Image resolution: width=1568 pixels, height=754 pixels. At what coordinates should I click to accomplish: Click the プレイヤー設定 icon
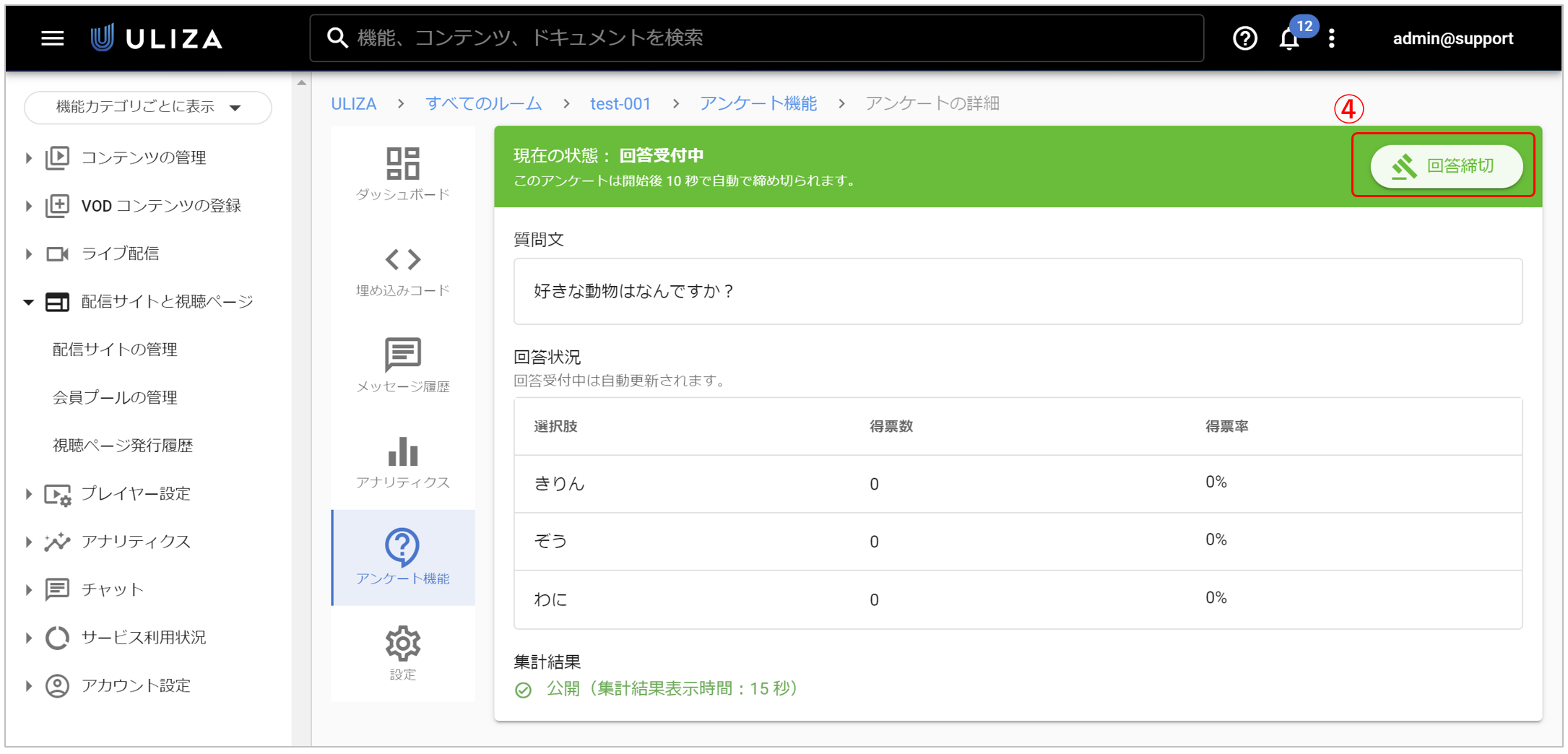pyautogui.click(x=58, y=494)
